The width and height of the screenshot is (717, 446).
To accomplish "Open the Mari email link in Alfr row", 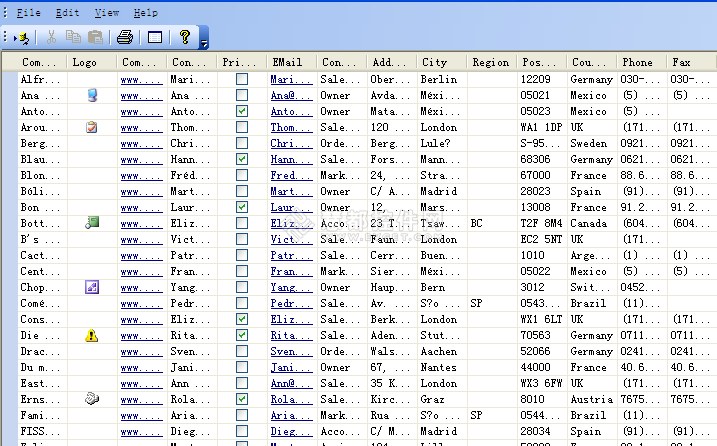I will (291, 80).
